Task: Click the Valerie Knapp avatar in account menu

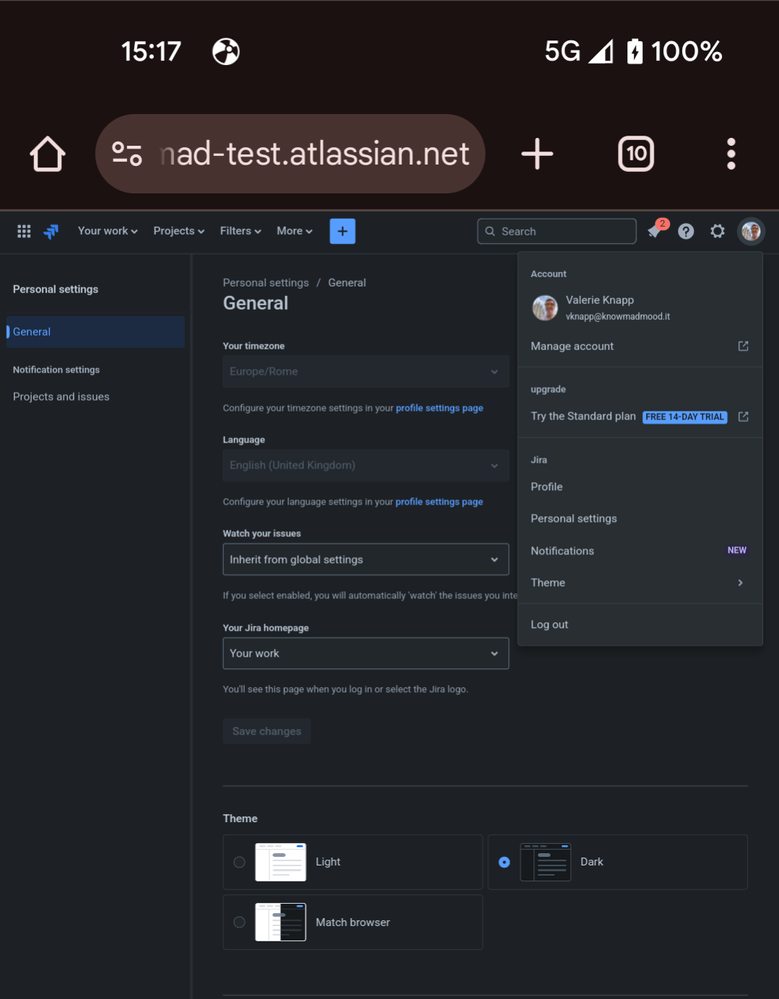Action: click(x=545, y=308)
